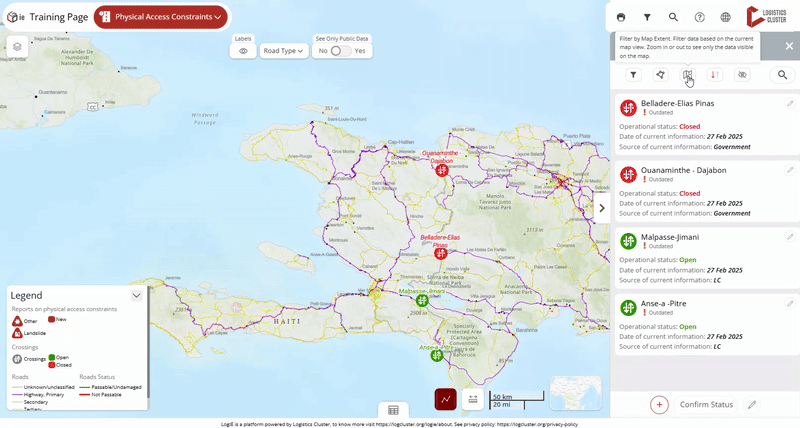The width and height of the screenshot is (800, 428).
Task: Open the Anse-a -Pitre list card
Action: pyautogui.click(x=707, y=324)
